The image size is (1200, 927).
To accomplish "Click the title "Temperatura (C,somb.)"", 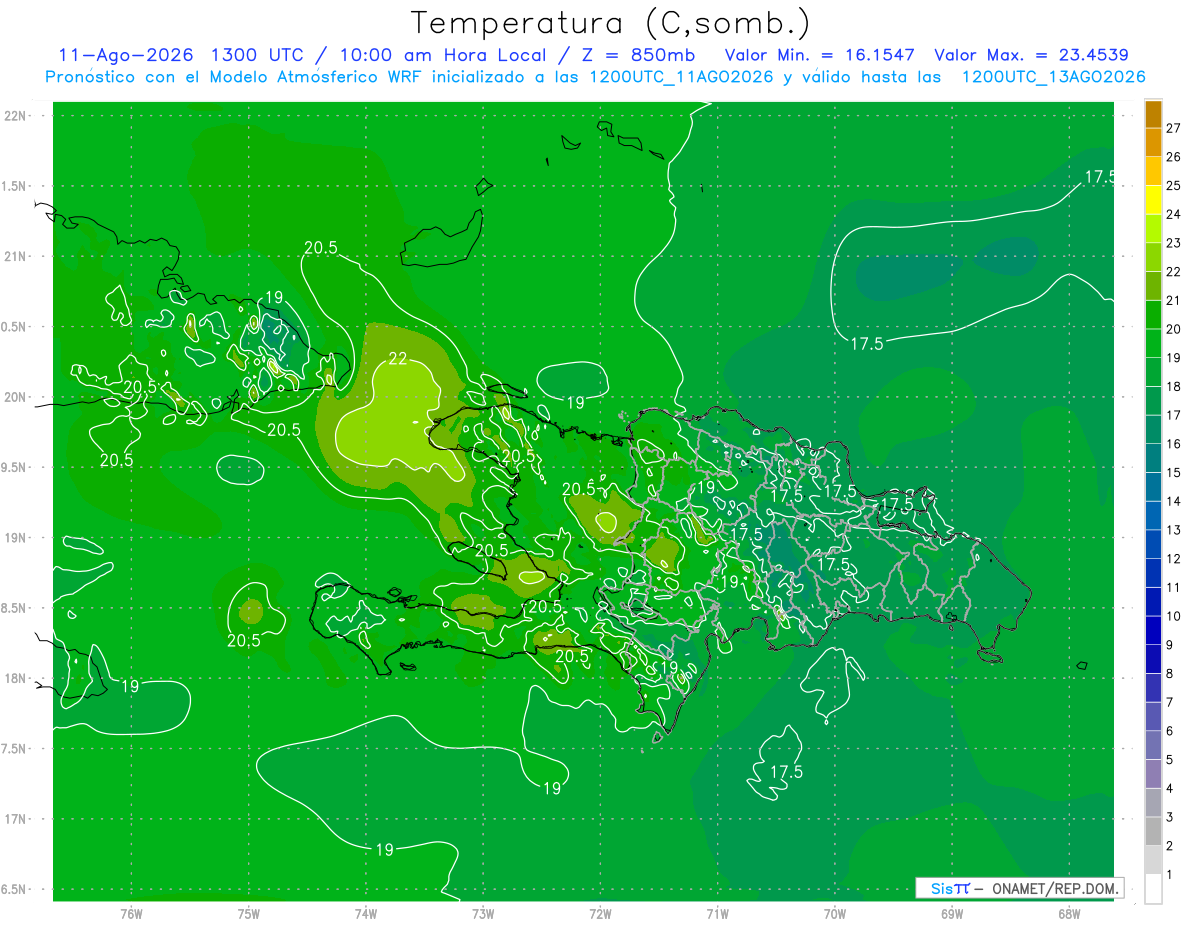I will click(x=611, y=22).
